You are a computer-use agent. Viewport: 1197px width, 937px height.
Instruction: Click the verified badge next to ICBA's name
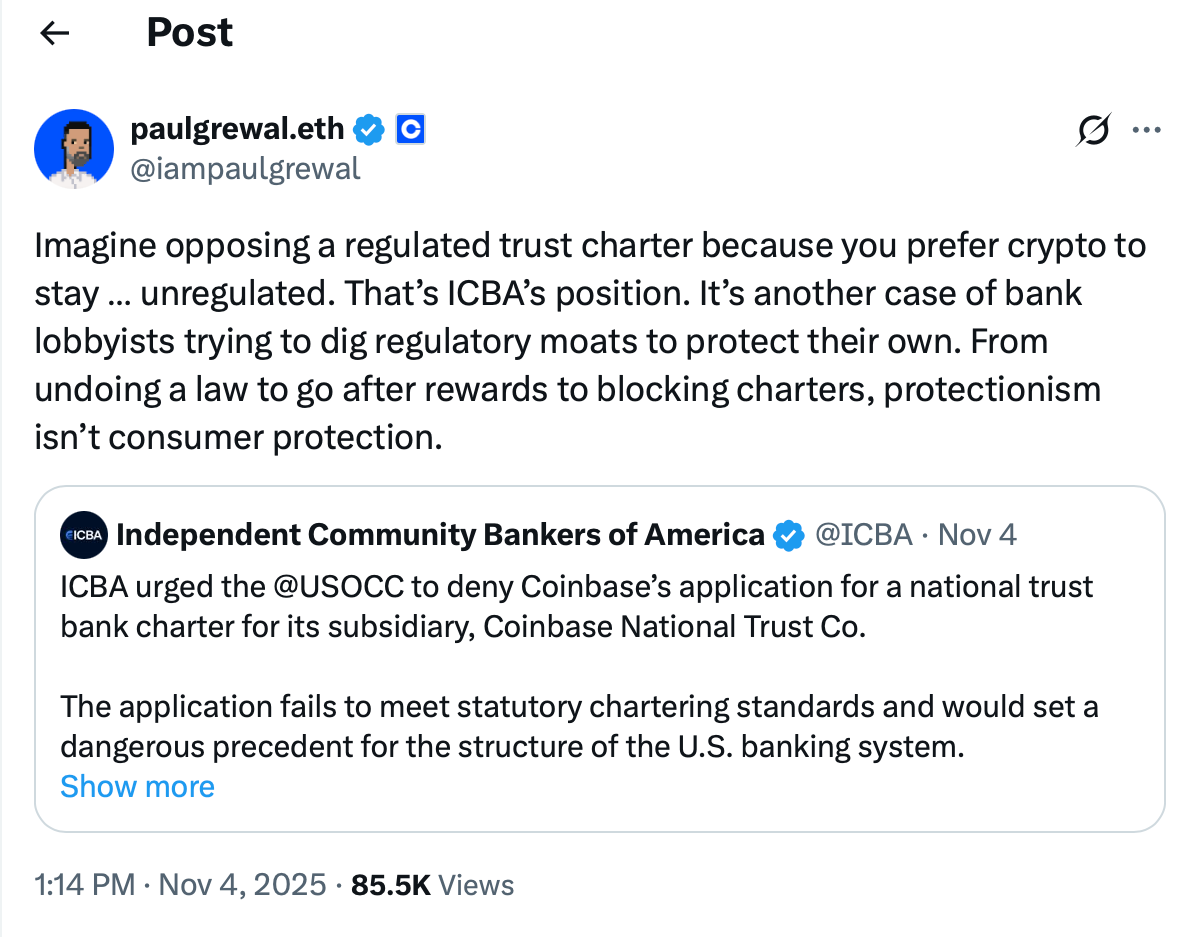(x=790, y=535)
